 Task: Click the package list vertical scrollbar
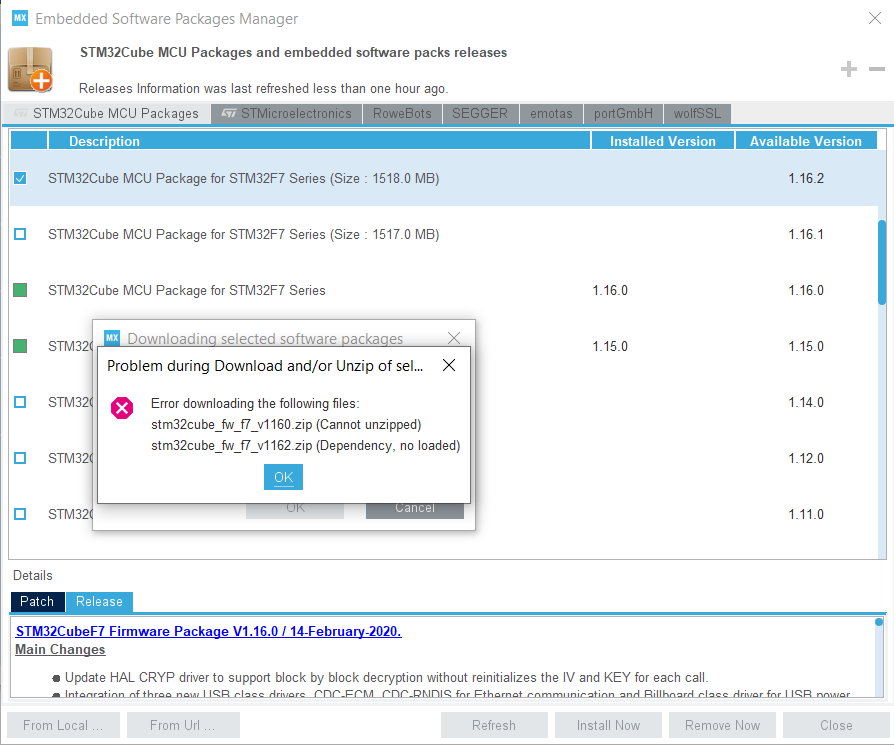pyautogui.click(x=881, y=262)
